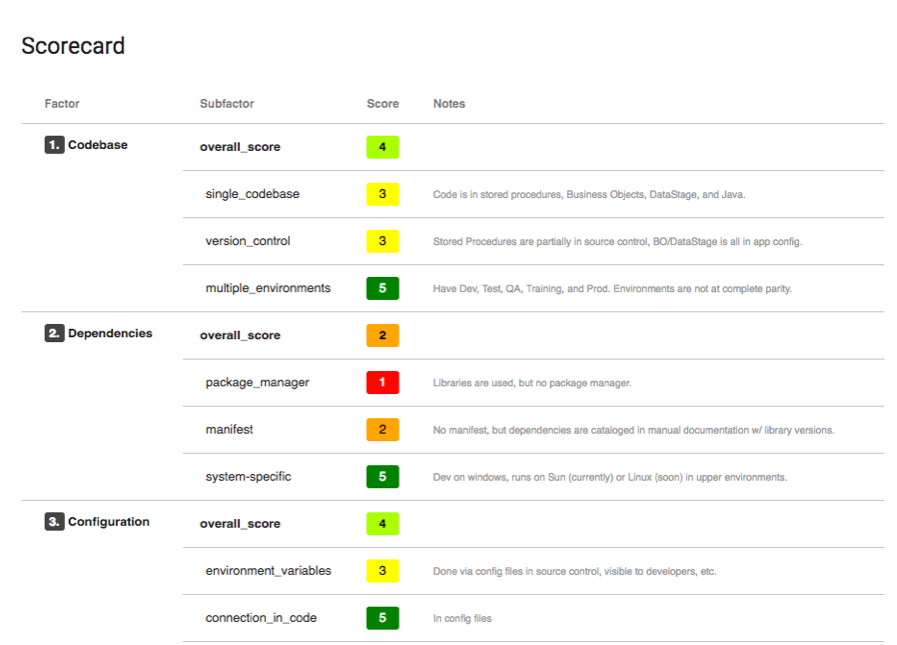Select the Dependencies overall_score subfactor text
This screenshot has height=645, width=897.
pos(240,335)
